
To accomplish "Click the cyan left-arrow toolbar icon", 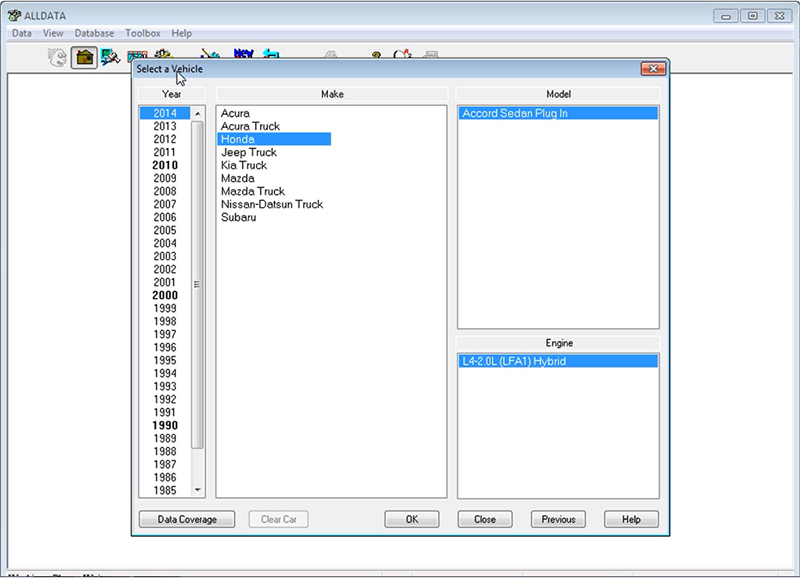I will pyautogui.click(x=271, y=54).
